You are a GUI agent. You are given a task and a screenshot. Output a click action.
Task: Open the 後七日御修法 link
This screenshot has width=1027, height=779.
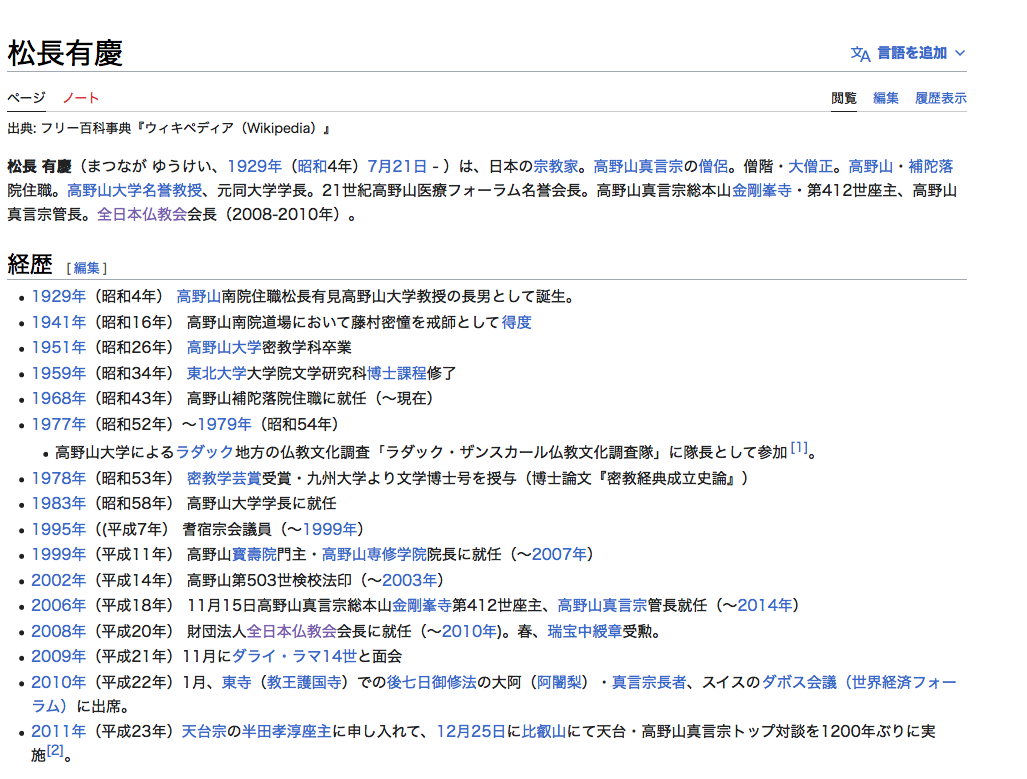coord(432,683)
